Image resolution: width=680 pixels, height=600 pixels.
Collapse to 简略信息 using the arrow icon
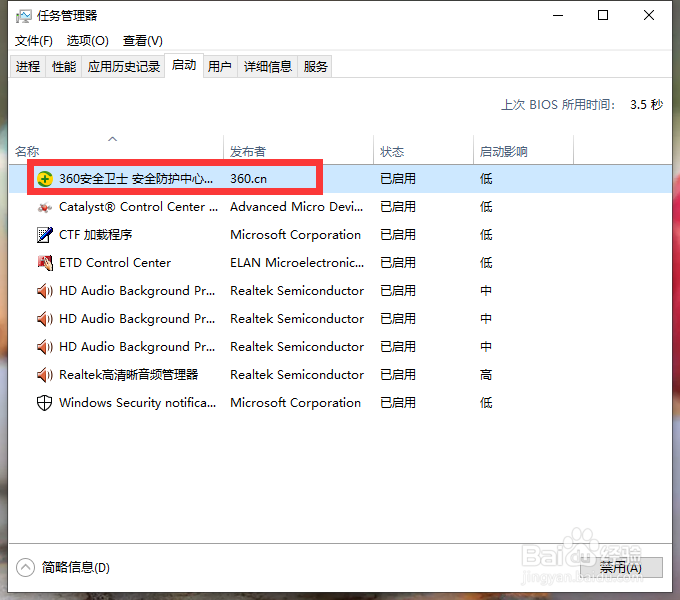pyautogui.click(x=26, y=567)
